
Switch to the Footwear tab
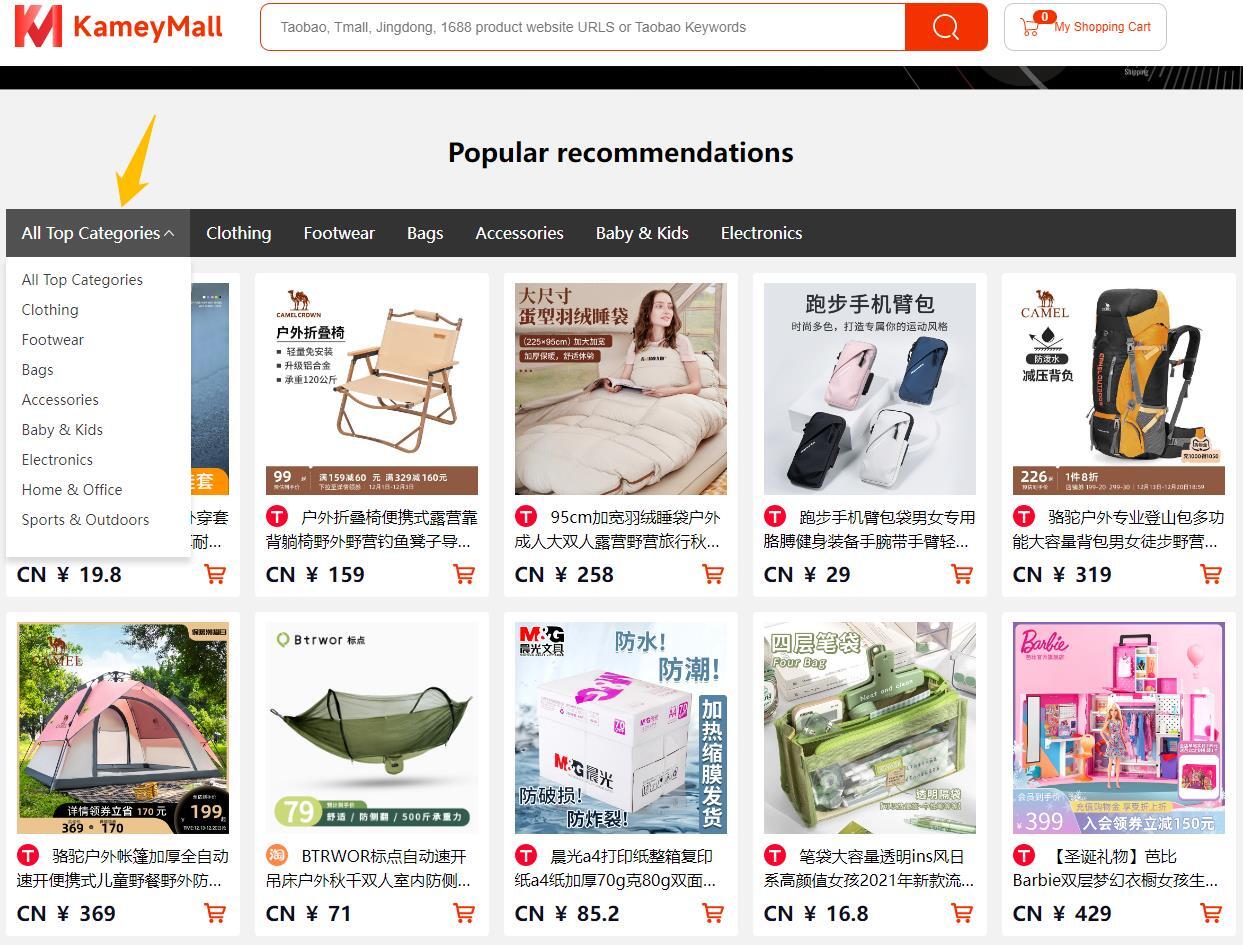339,233
